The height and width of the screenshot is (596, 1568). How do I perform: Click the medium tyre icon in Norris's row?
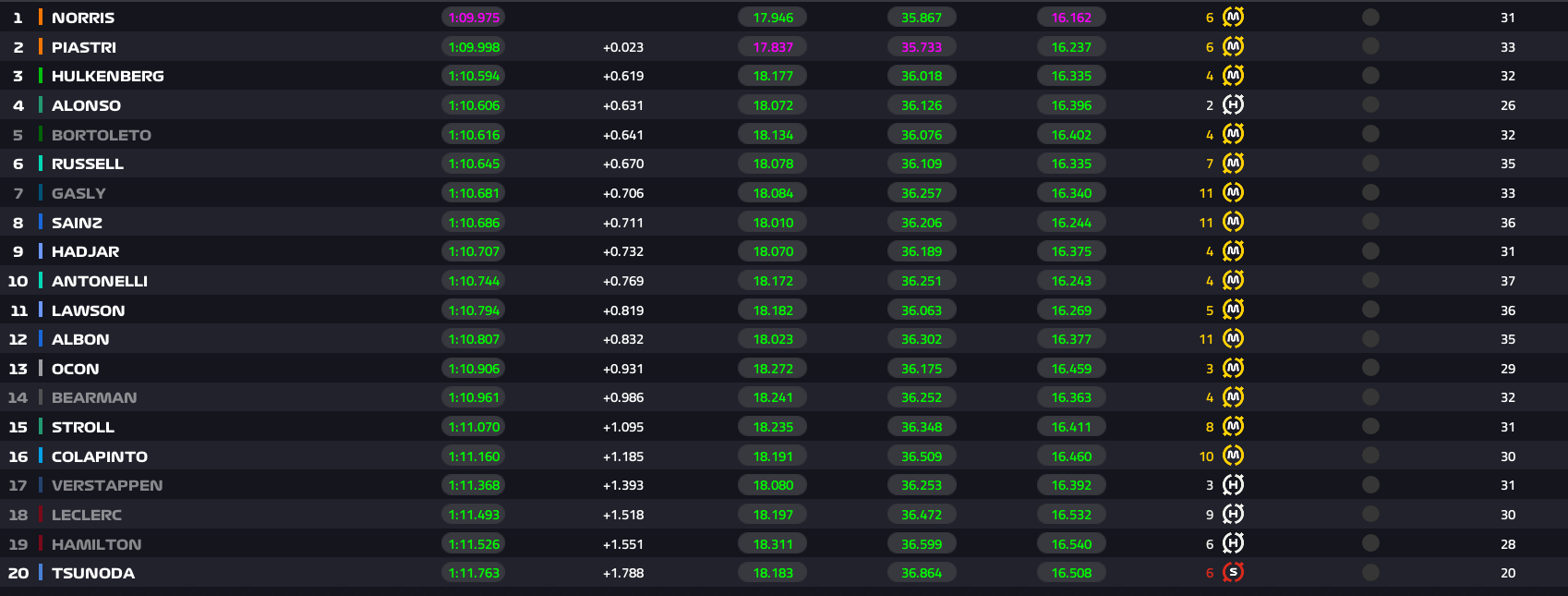pyautogui.click(x=1233, y=18)
